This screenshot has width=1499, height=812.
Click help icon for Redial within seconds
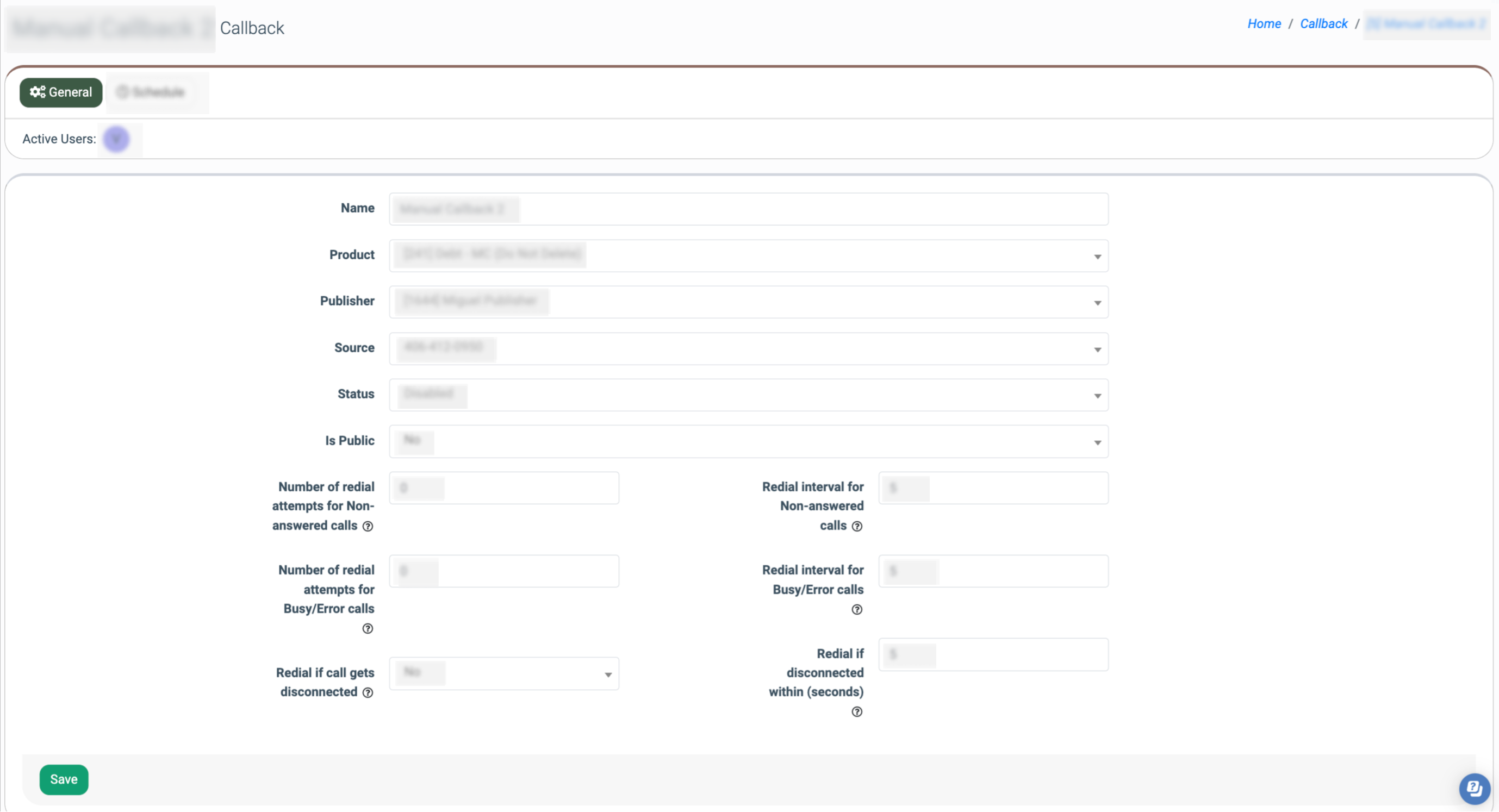[x=856, y=712]
